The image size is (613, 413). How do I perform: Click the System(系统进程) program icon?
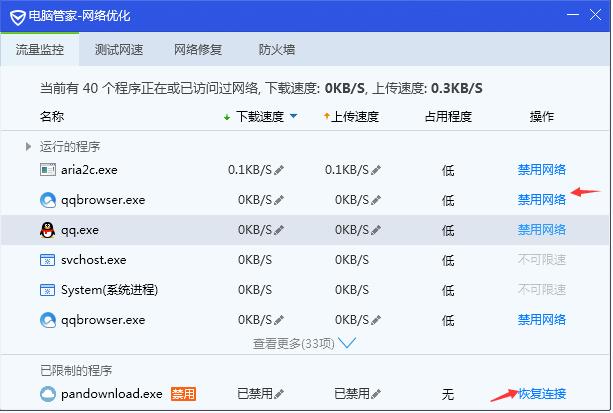47,290
